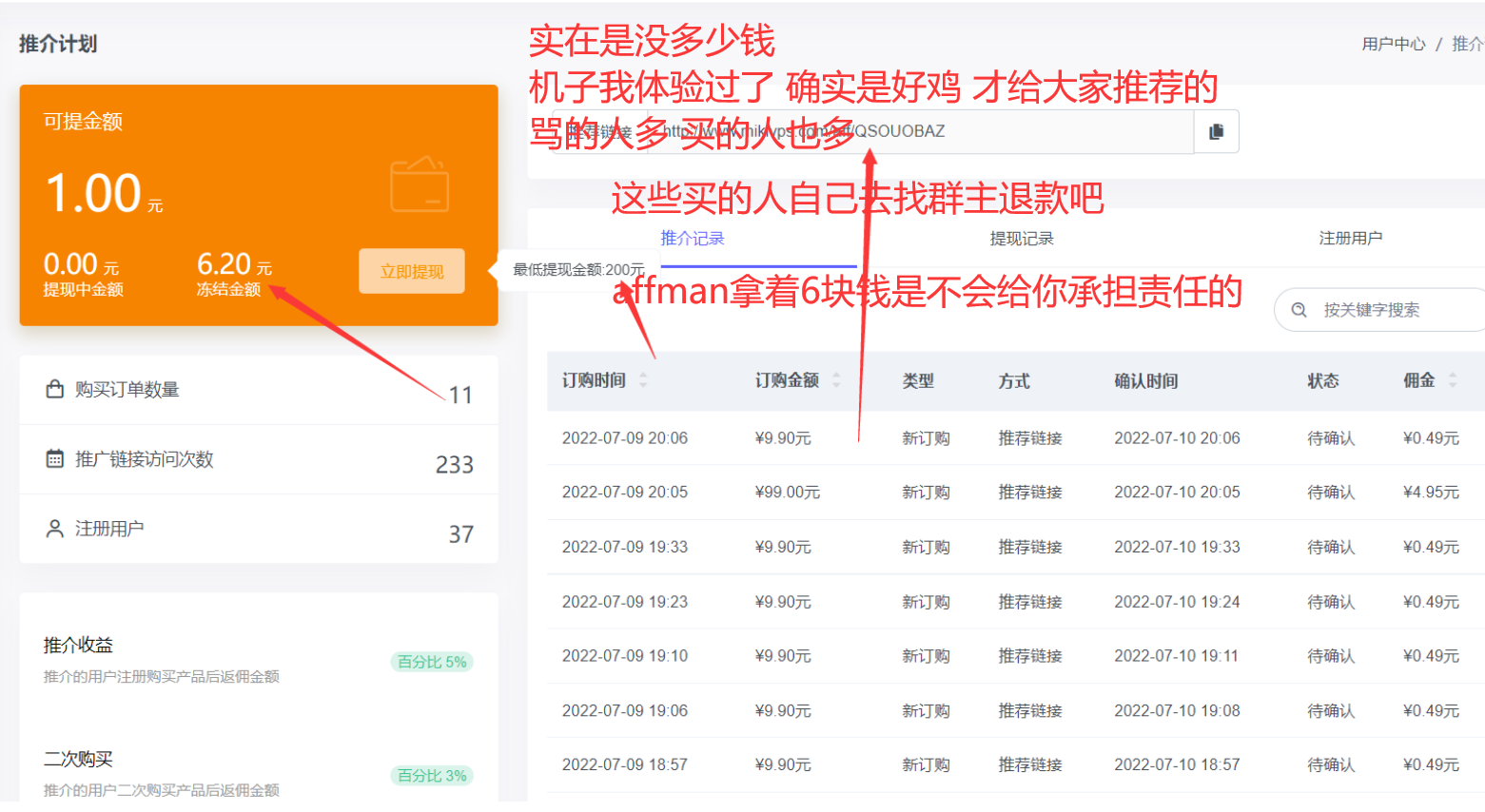Click the 状态 column header
Viewport: 1485px width, 812px height.
point(1323,380)
